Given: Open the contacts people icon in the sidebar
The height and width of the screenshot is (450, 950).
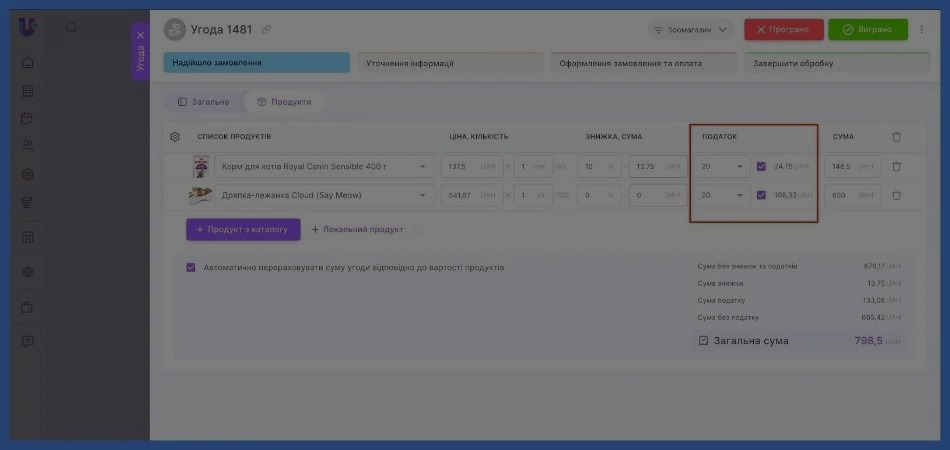Looking at the screenshot, I should tap(27, 146).
